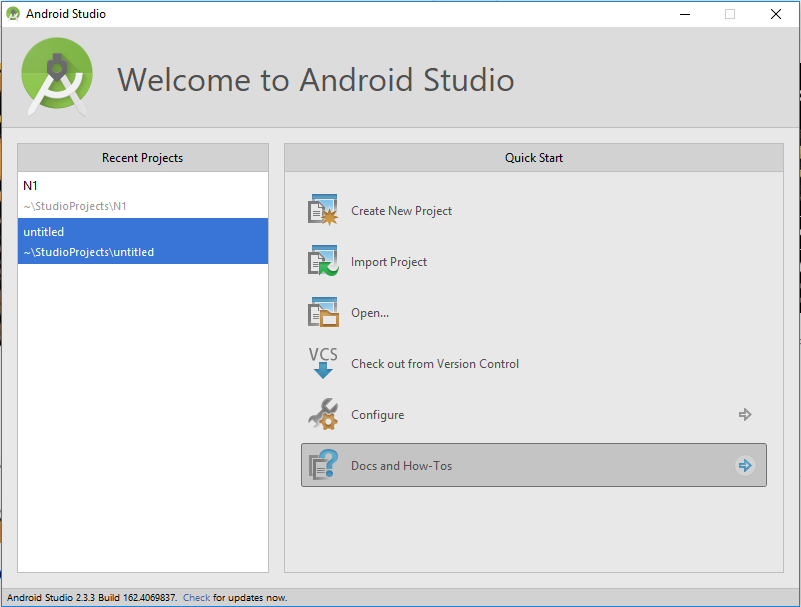Expand the Configure submenu arrow
This screenshot has height=607, width=801.
(745, 414)
